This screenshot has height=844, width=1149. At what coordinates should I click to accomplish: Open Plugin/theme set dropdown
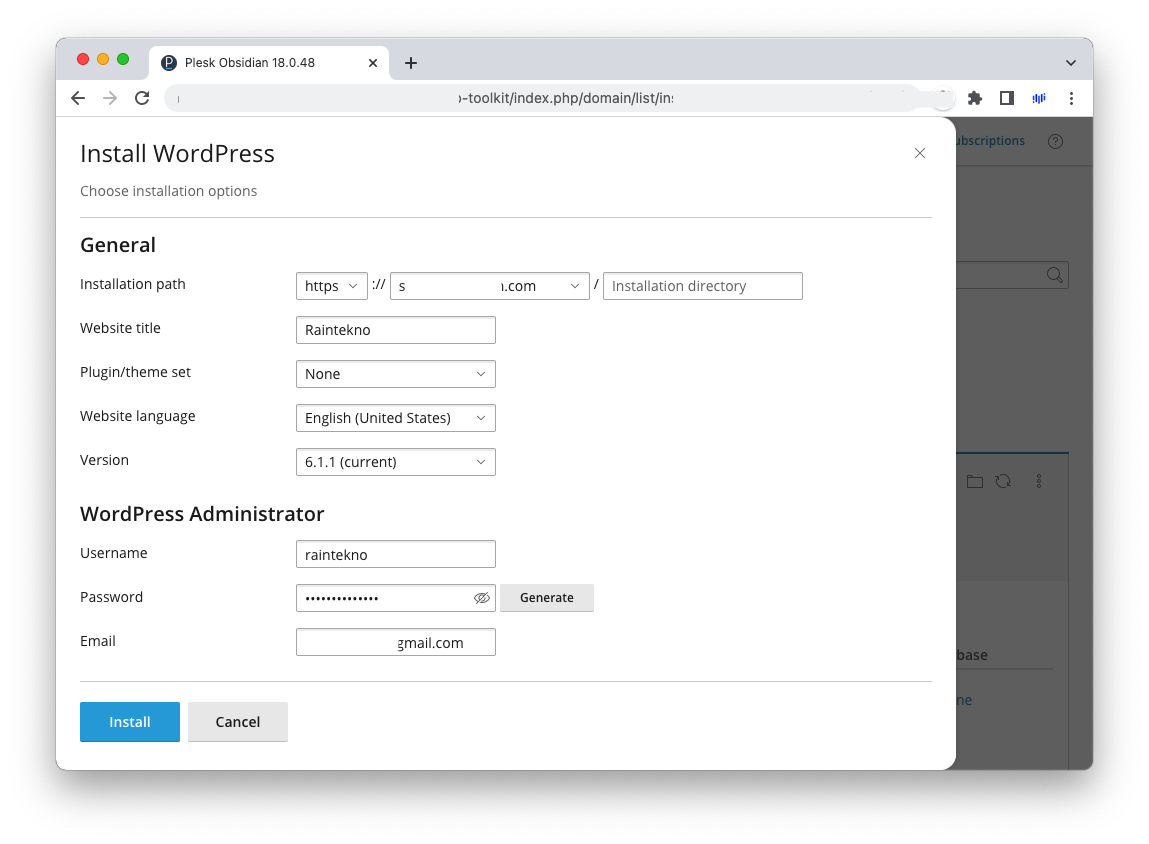[x=395, y=374]
